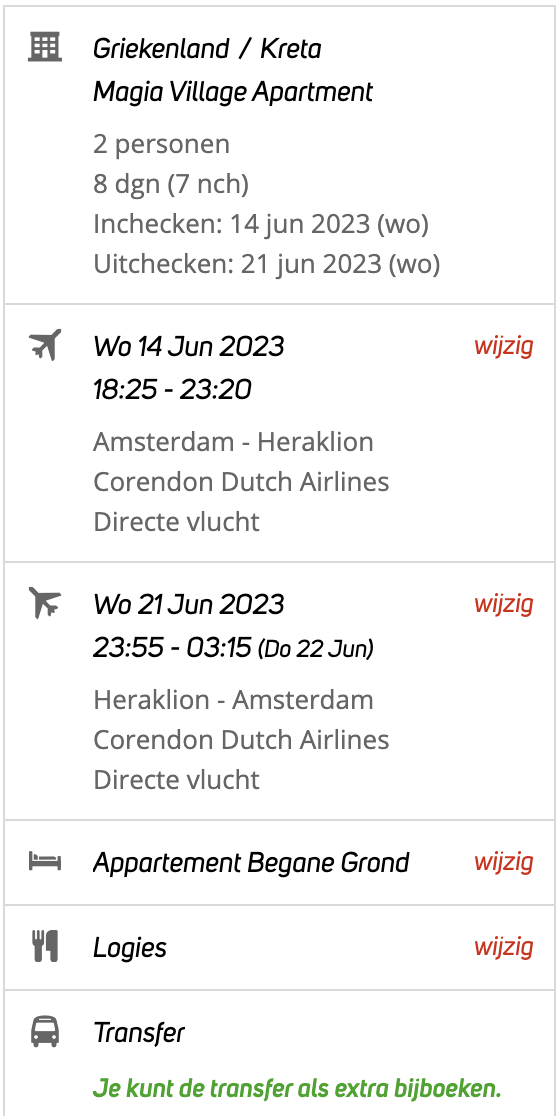Select the Appartement Begane Grond room label
The image size is (556, 1116).
(x=251, y=863)
